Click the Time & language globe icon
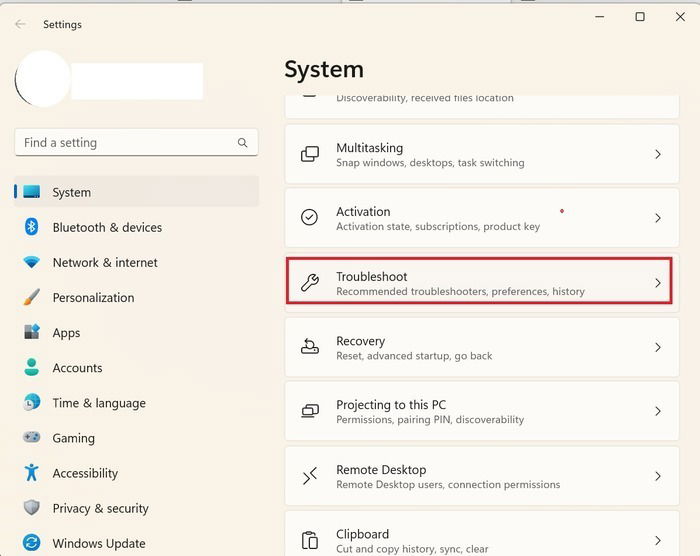 coord(32,402)
